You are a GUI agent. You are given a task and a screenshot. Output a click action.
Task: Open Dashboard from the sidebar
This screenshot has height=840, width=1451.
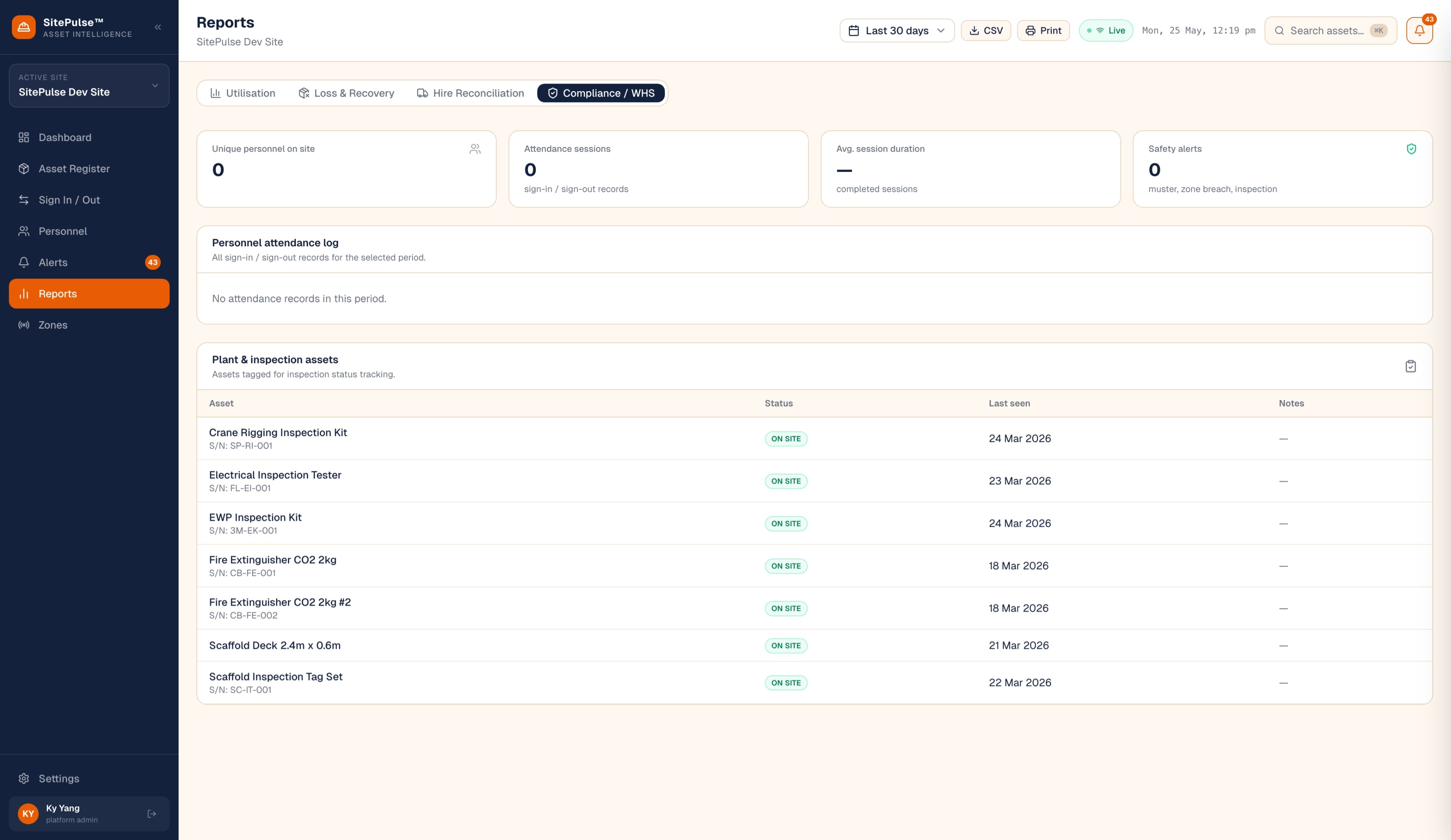(89, 137)
